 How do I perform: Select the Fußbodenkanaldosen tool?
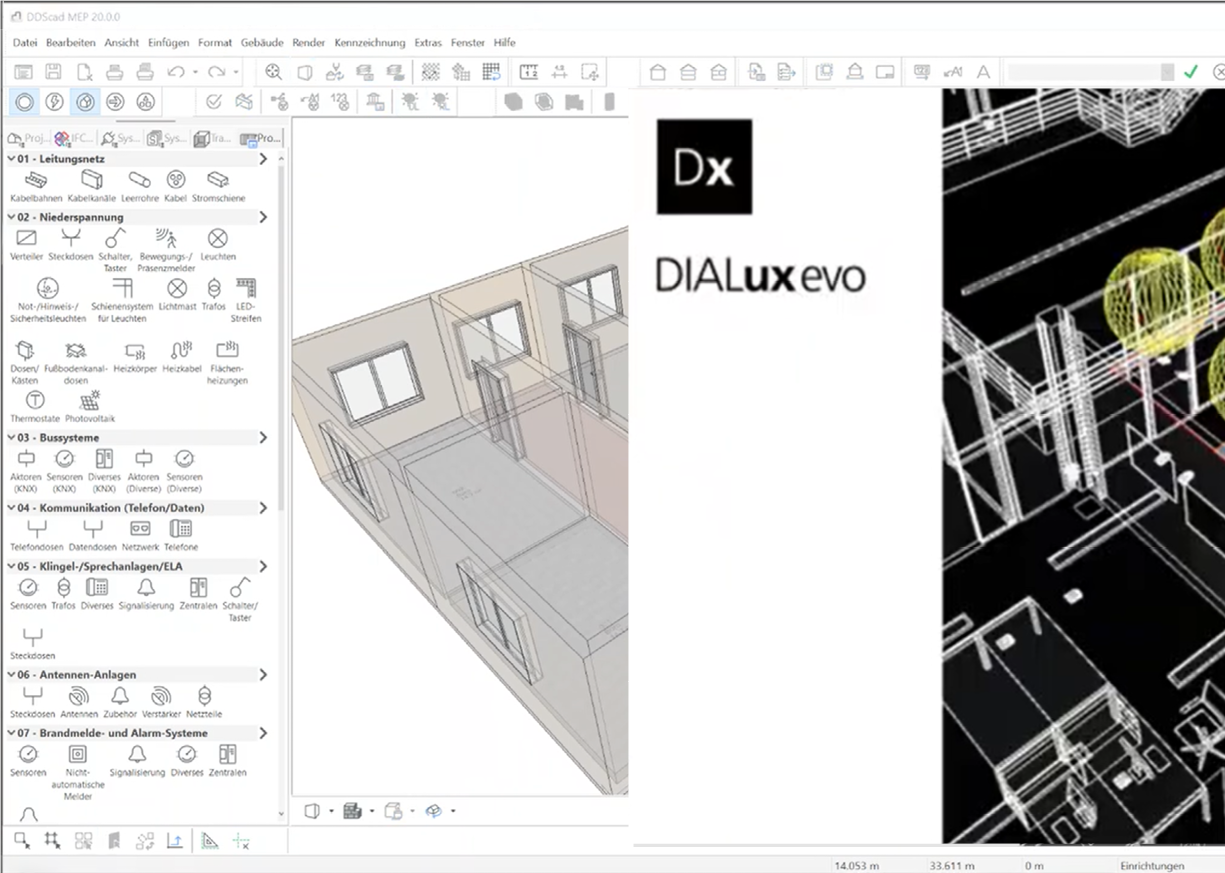[75, 363]
